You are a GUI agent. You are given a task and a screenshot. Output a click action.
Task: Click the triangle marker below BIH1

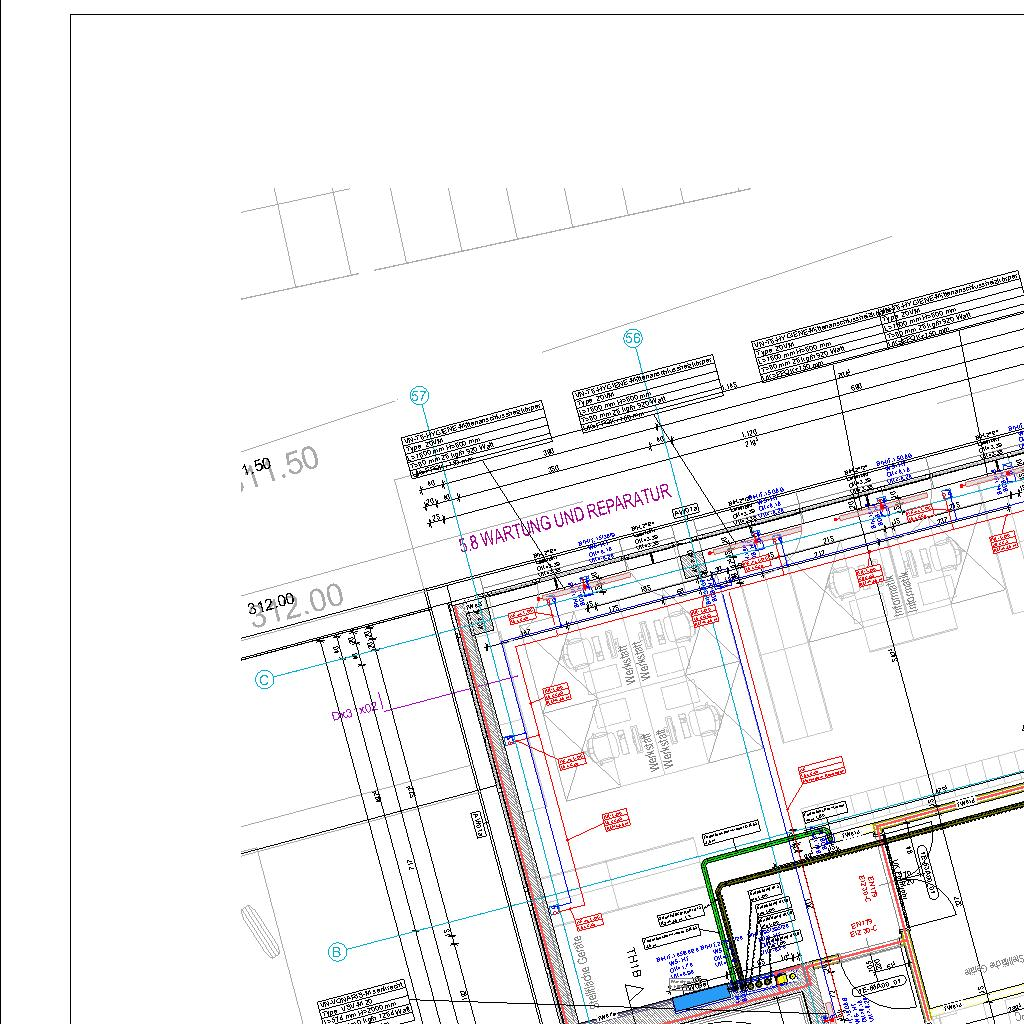pos(633,991)
